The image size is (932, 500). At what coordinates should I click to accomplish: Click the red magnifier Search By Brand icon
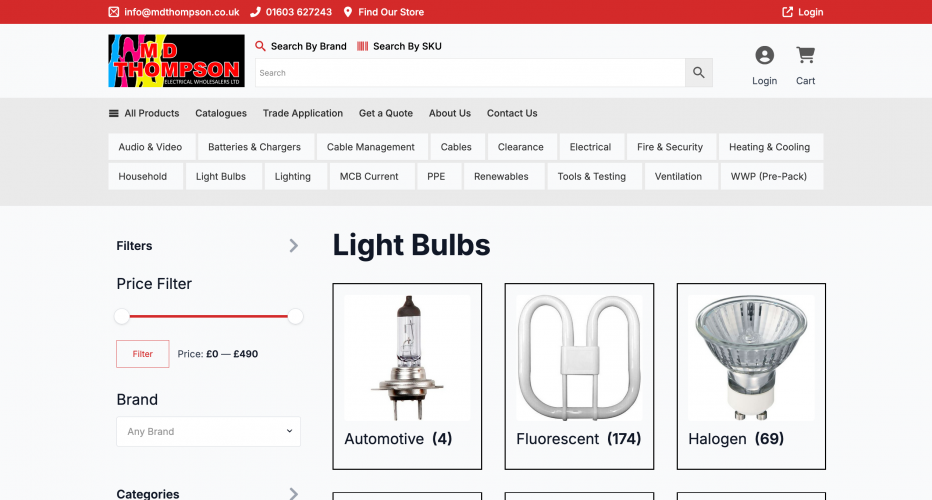260,46
